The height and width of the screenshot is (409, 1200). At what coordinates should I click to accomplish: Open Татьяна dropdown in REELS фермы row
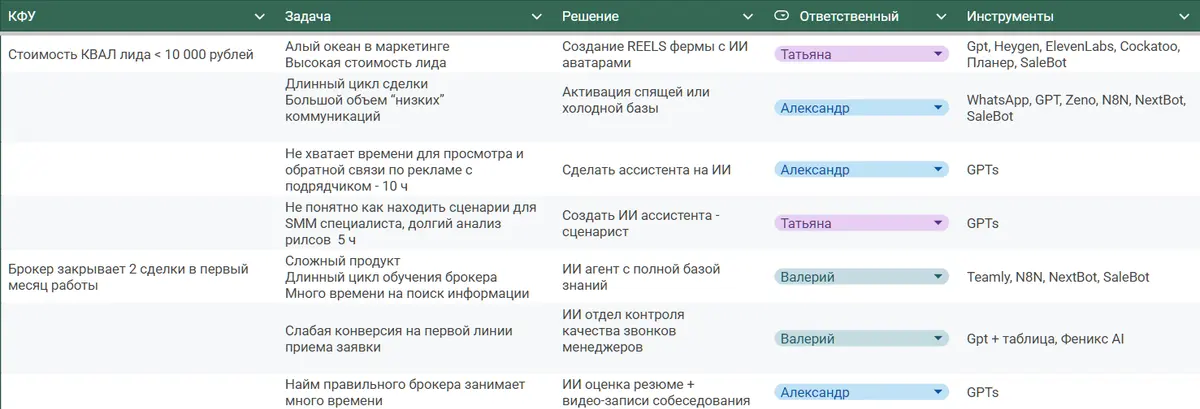(x=937, y=54)
